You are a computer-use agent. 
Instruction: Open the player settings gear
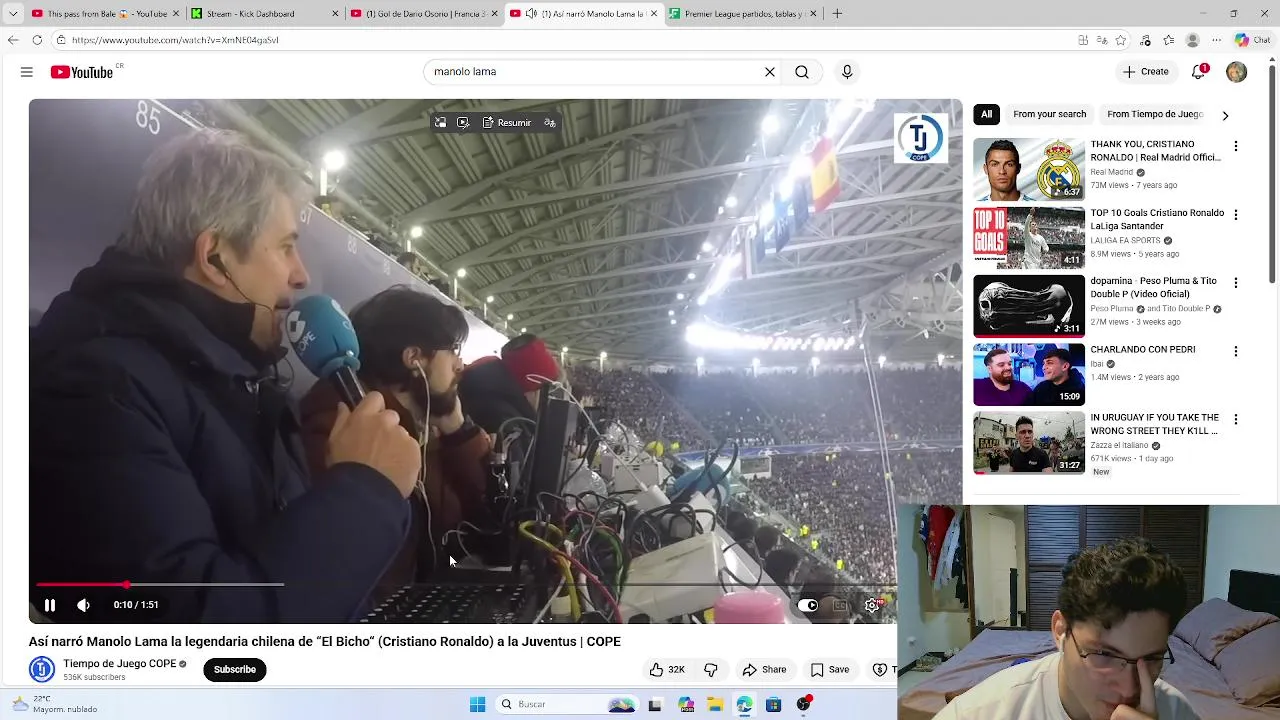(x=872, y=605)
